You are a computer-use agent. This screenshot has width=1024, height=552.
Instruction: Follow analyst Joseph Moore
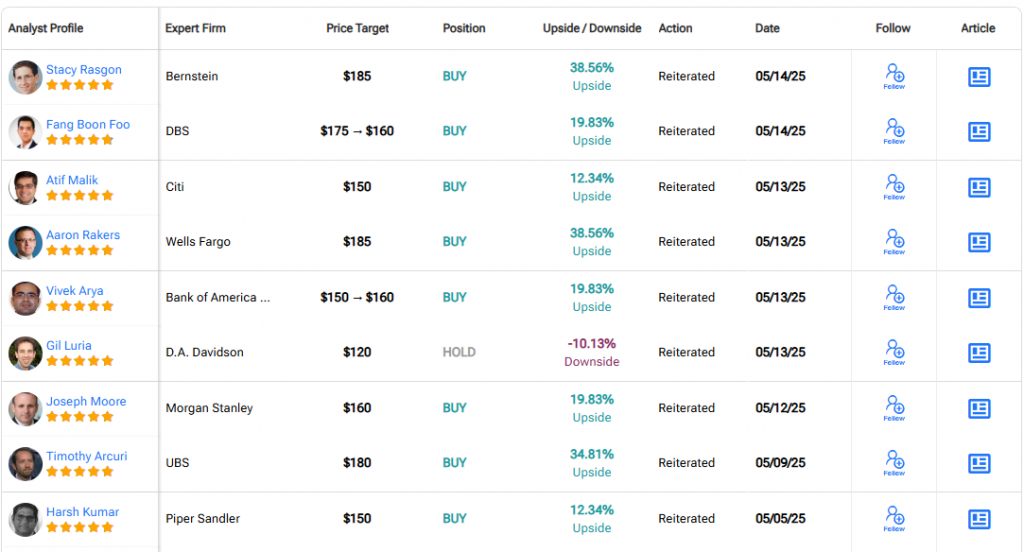[x=894, y=408]
